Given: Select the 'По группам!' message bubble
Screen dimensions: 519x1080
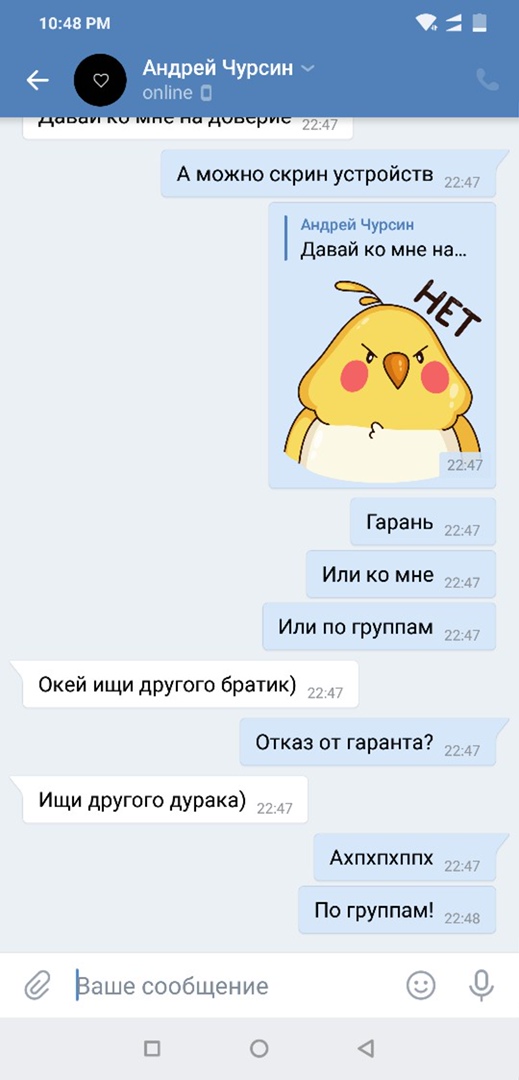Looking at the screenshot, I should coord(397,910).
